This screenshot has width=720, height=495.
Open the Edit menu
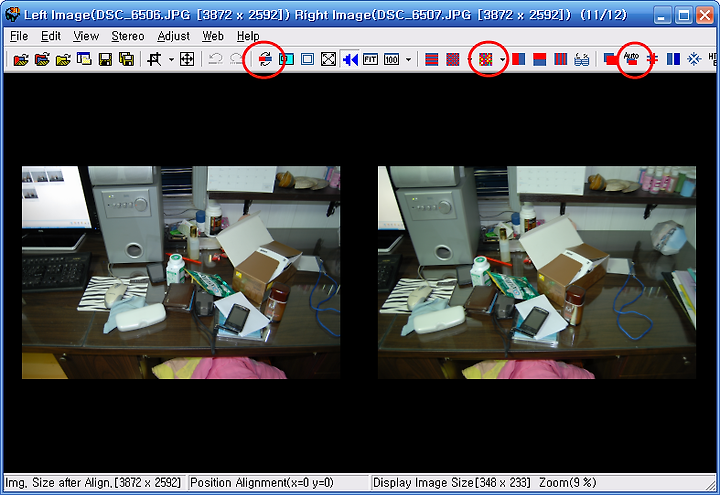[x=51, y=36]
